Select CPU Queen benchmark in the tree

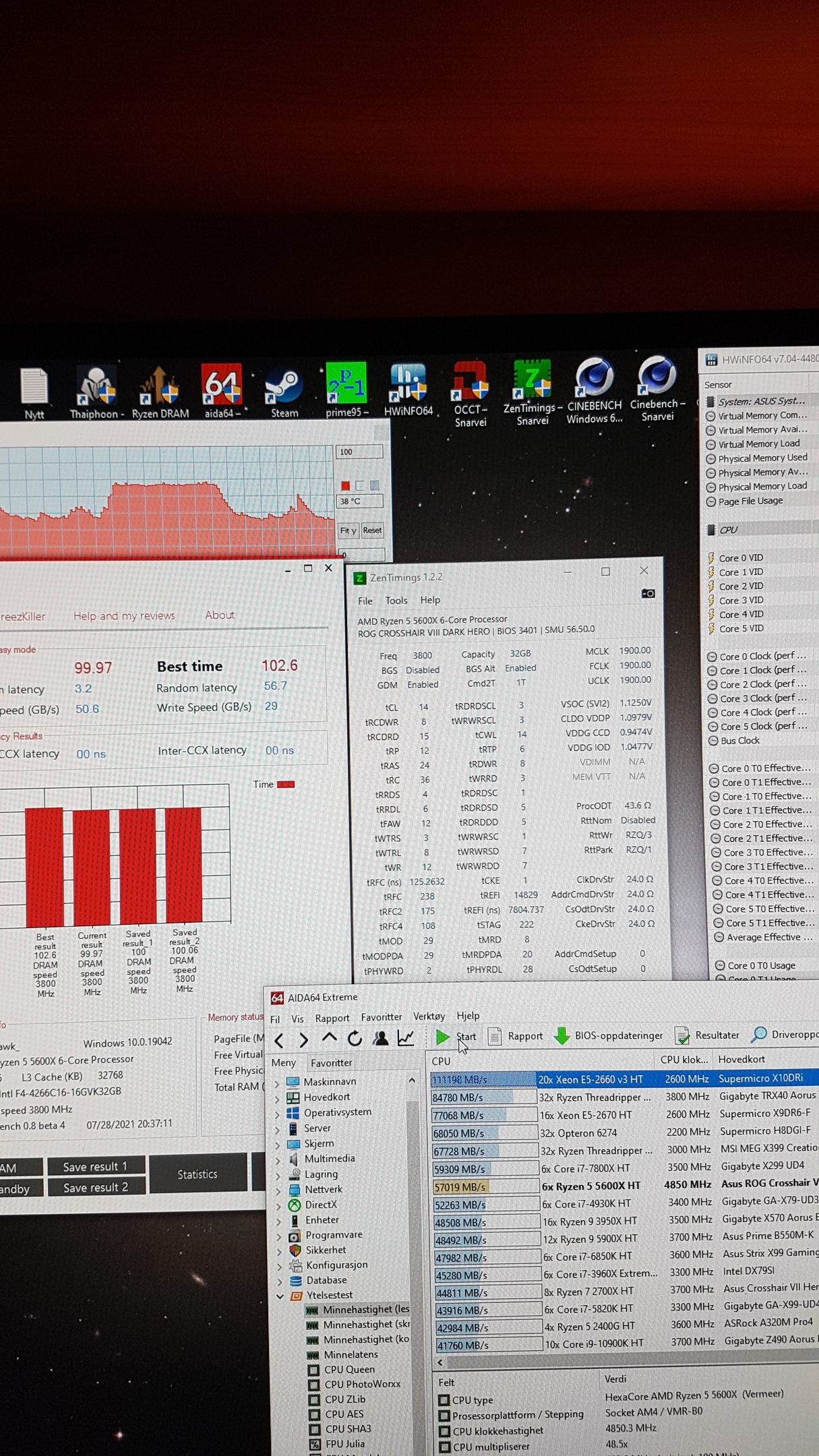point(350,1370)
